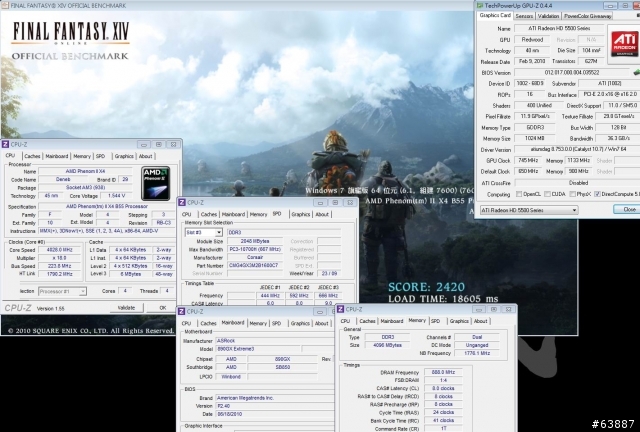Click the Close button in GPU-Z
Viewport: 640px width, 432px height.
click(629, 209)
